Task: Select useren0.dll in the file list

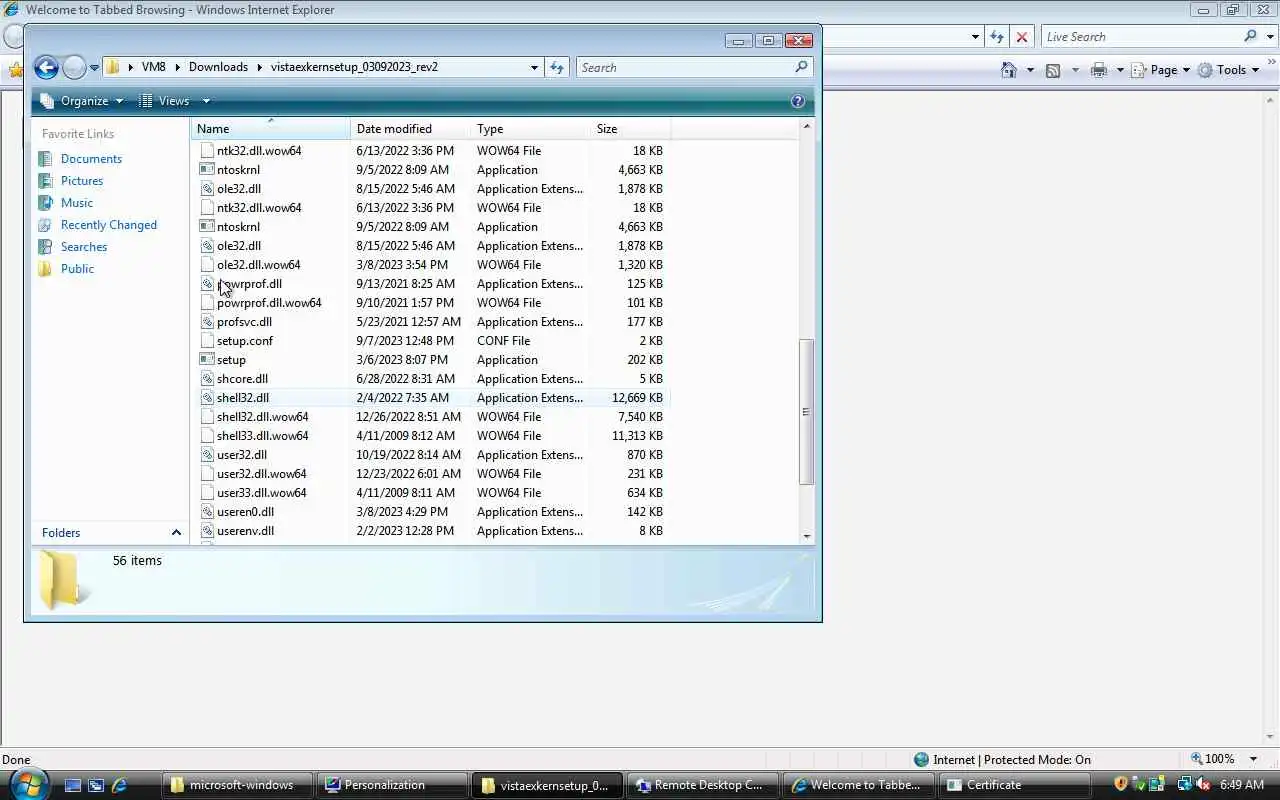Action: pyautogui.click(x=245, y=512)
